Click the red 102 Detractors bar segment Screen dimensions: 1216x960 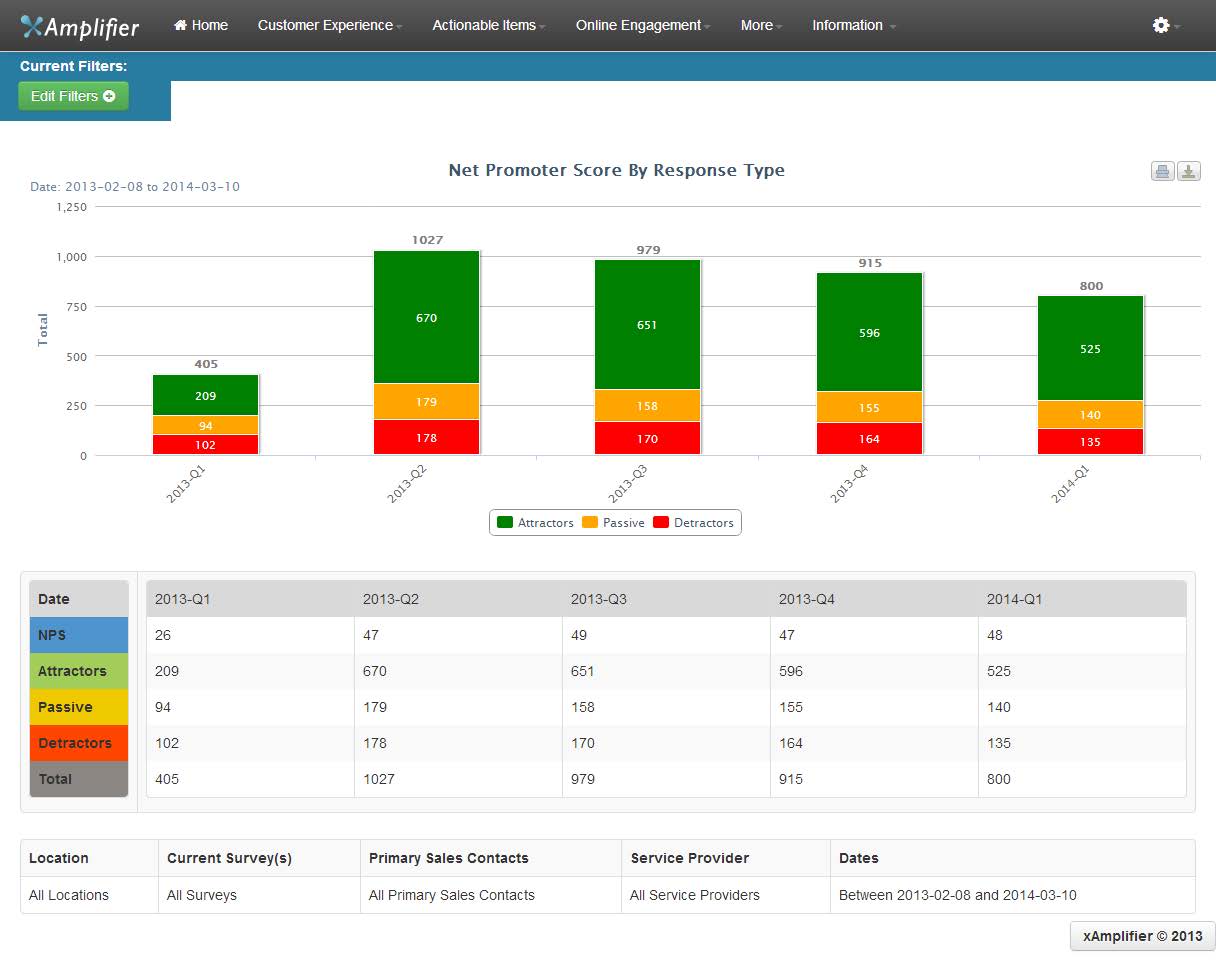(205, 445)
